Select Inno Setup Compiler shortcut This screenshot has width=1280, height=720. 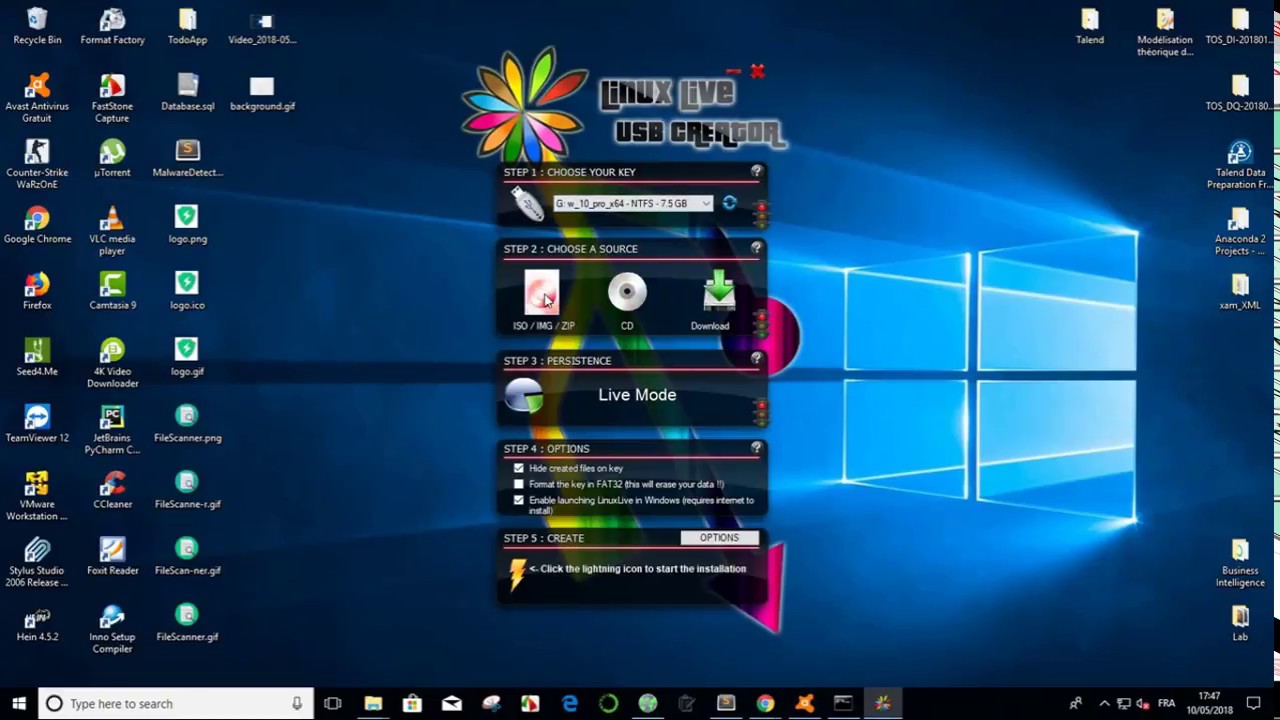click(x=112, y=628)
